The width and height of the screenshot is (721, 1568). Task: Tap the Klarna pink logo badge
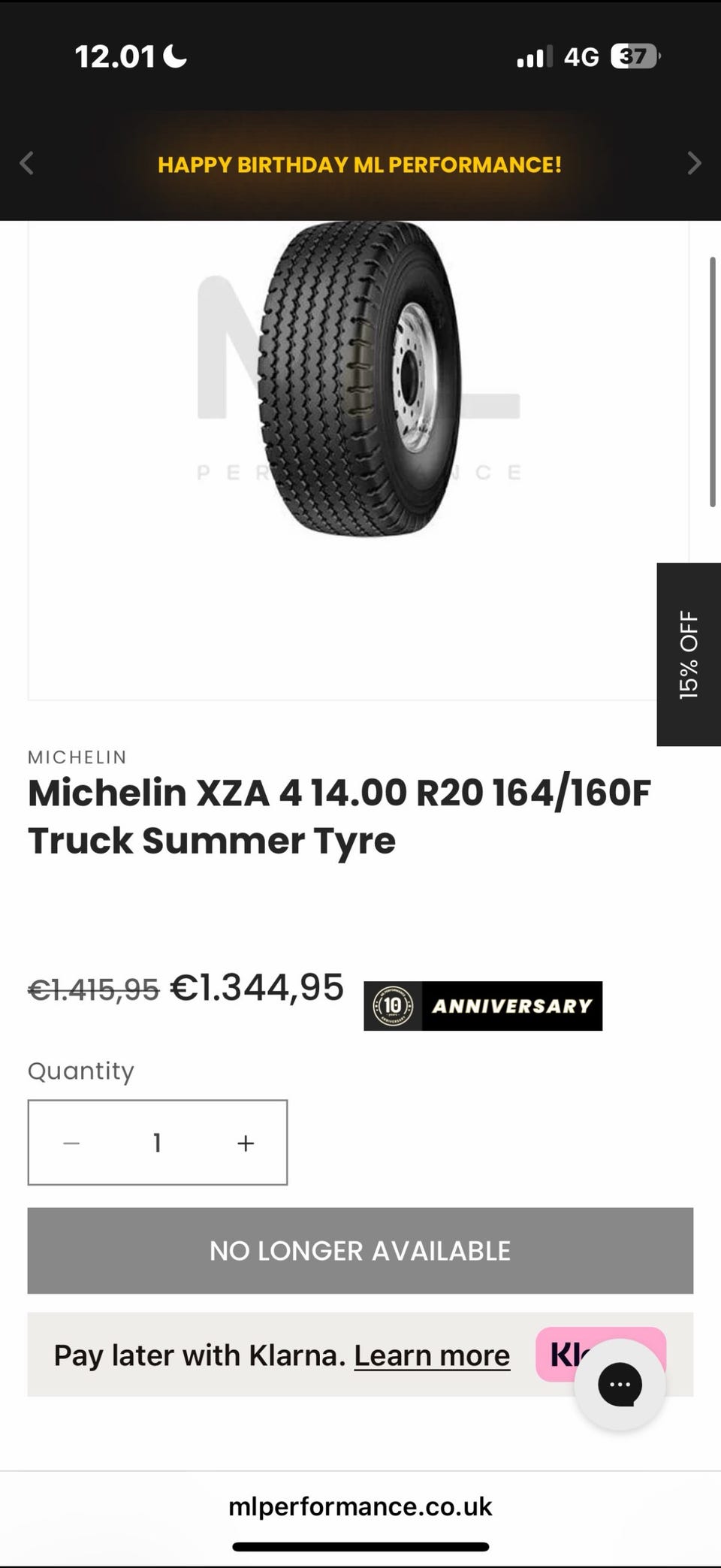[x=601, y=1354]
